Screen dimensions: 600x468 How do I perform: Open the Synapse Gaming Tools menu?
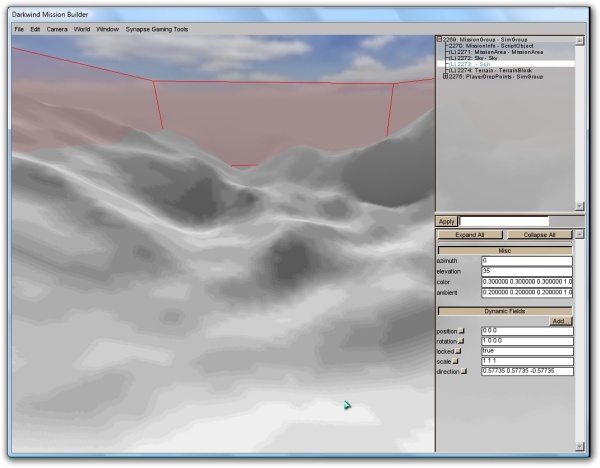click(x=156, y=29)
